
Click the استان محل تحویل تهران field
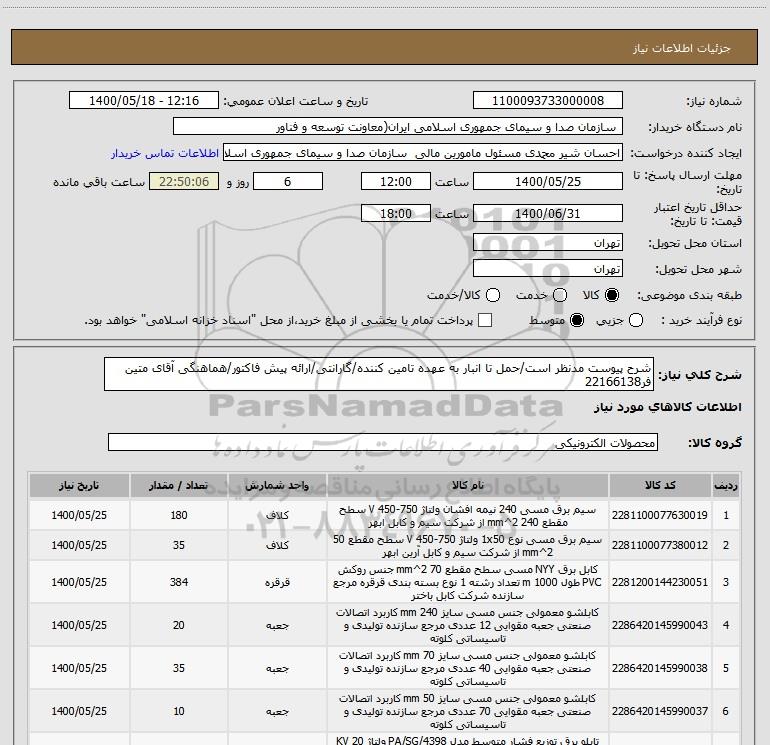click(548, 243)
